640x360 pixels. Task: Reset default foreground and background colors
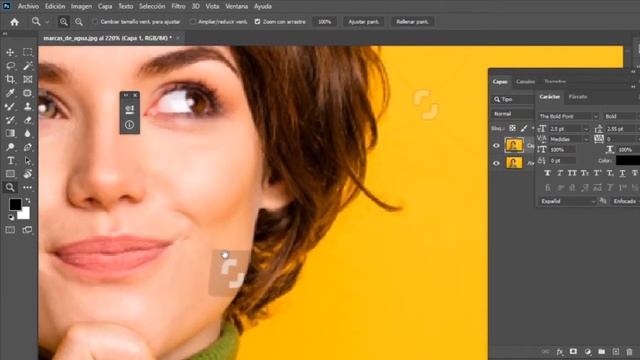click(x=11, y=218)
